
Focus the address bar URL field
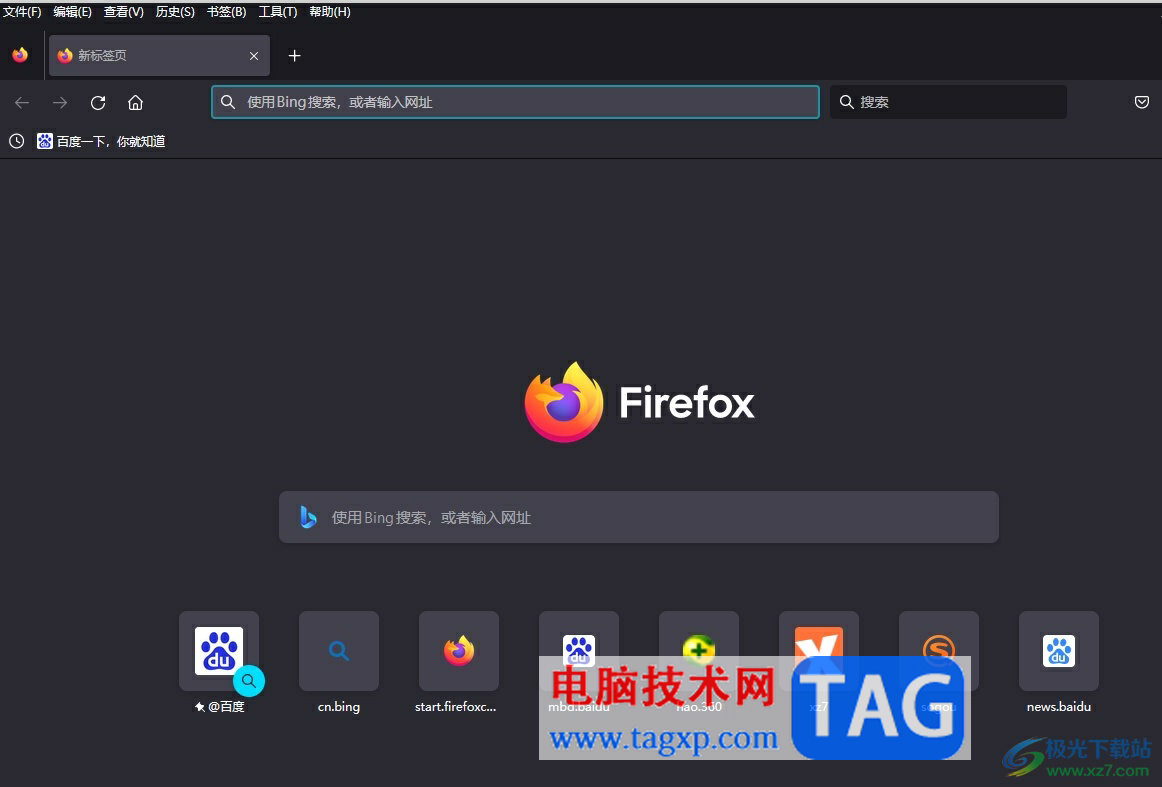(x=515, y=102)
